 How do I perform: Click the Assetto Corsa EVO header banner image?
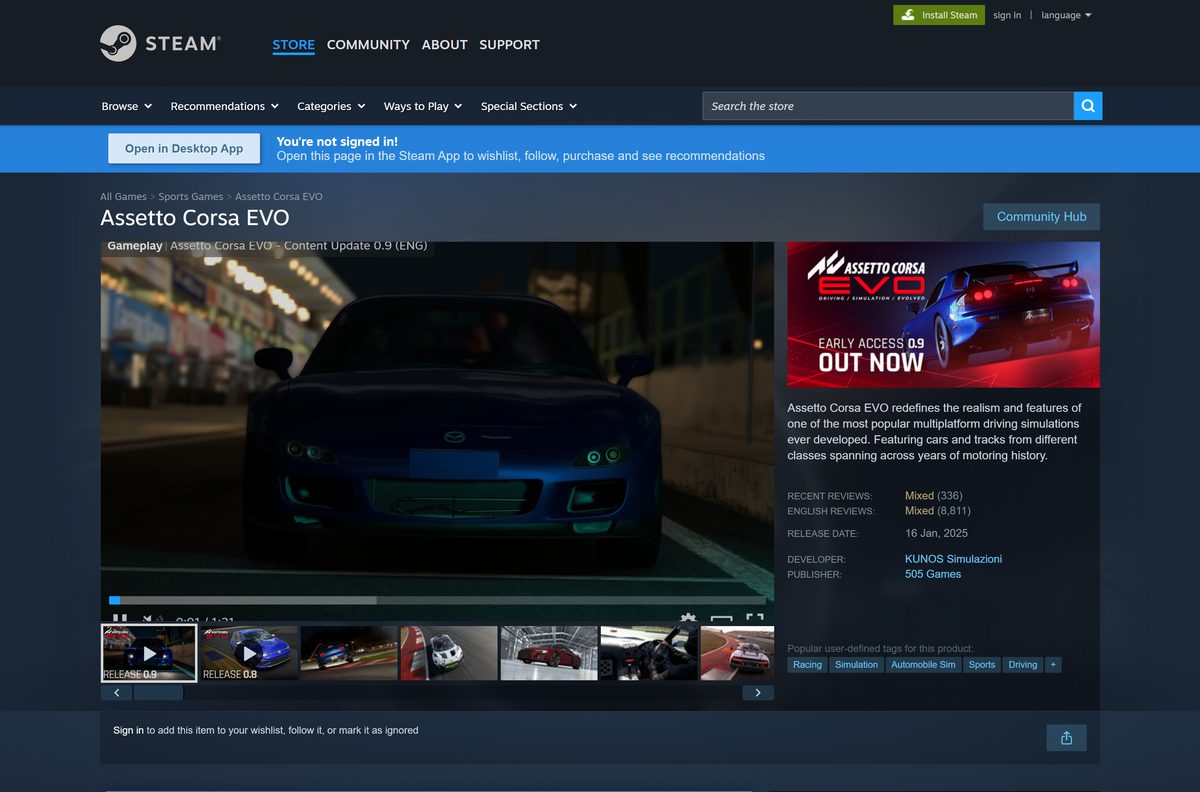tap(943, 314)
